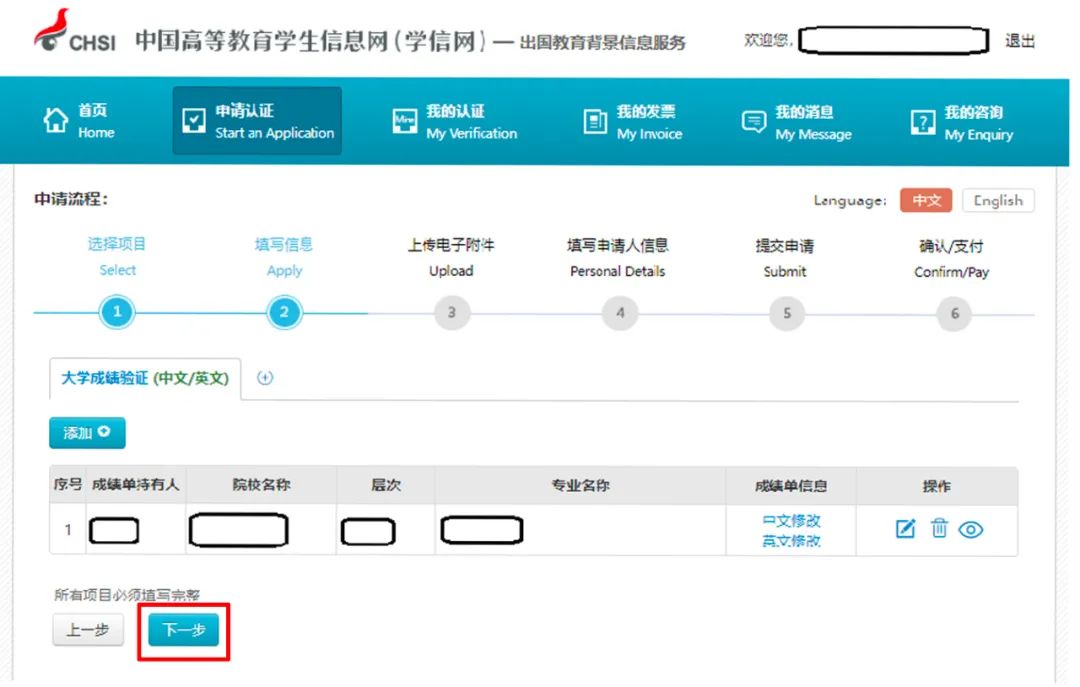This screenshot has height=687, width=1080.
Task: Log out using 退出 link
Action: click(x=1019, y=41)
